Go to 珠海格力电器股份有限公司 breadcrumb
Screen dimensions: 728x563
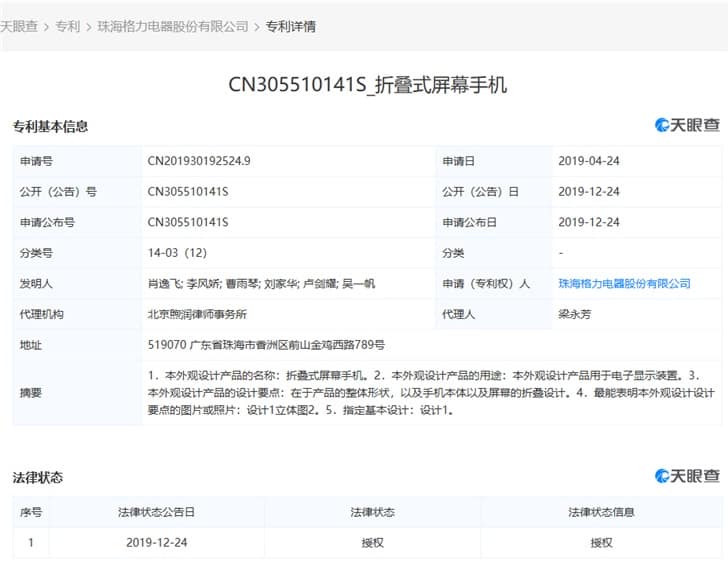(x=173, y=26)
